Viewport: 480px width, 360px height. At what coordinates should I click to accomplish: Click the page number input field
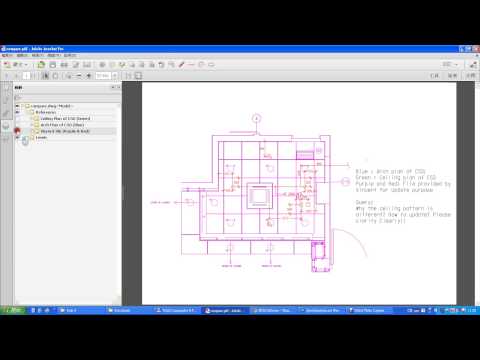[26, 76]
